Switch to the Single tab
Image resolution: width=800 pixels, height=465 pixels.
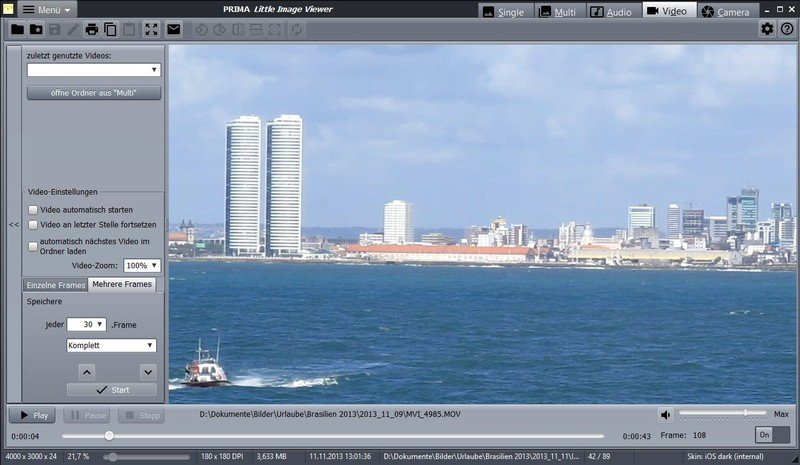(504, 12)
